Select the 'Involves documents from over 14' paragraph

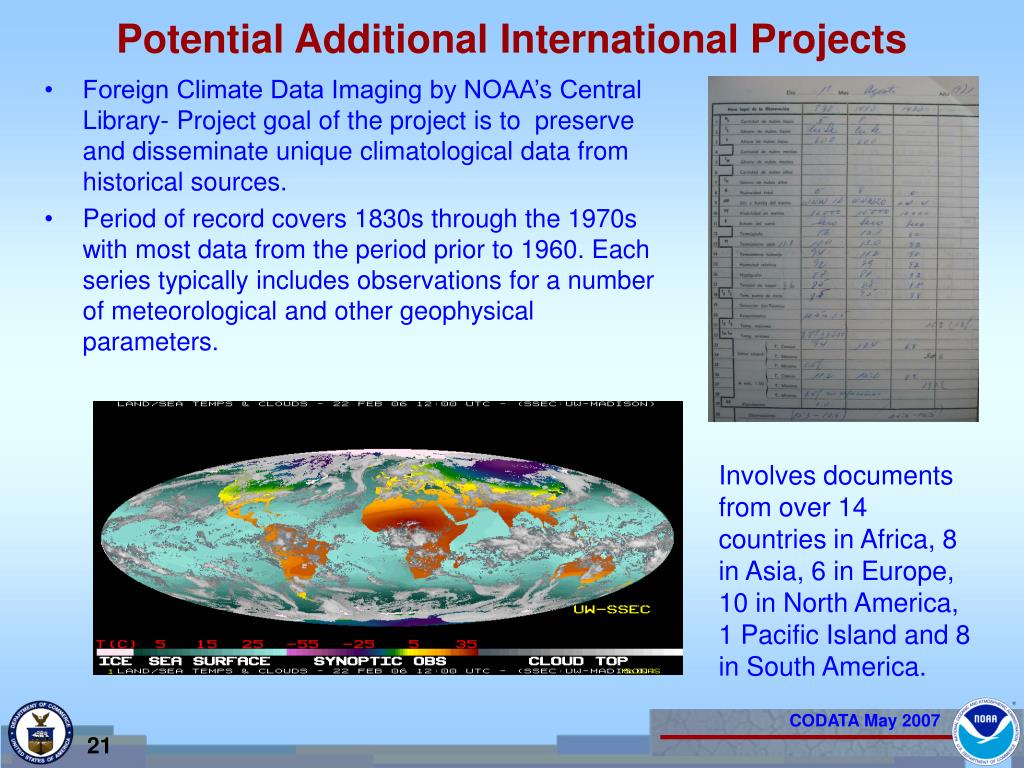pyautogui.click(x=844, y=571)
